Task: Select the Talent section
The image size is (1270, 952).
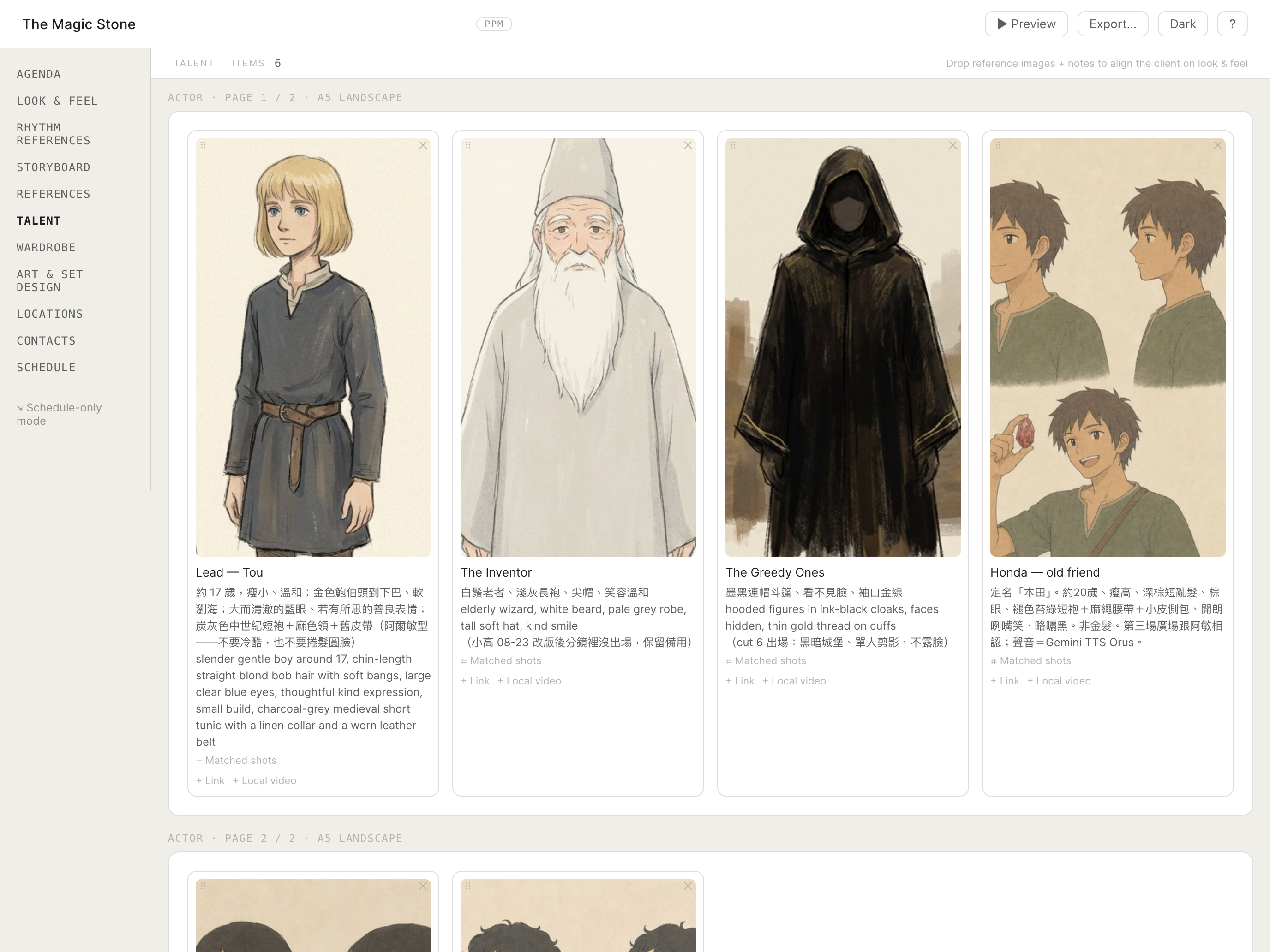Action: (38, 221)
